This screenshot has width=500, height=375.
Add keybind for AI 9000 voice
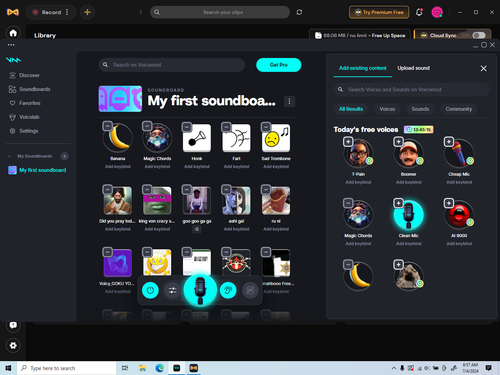[459, 244]
